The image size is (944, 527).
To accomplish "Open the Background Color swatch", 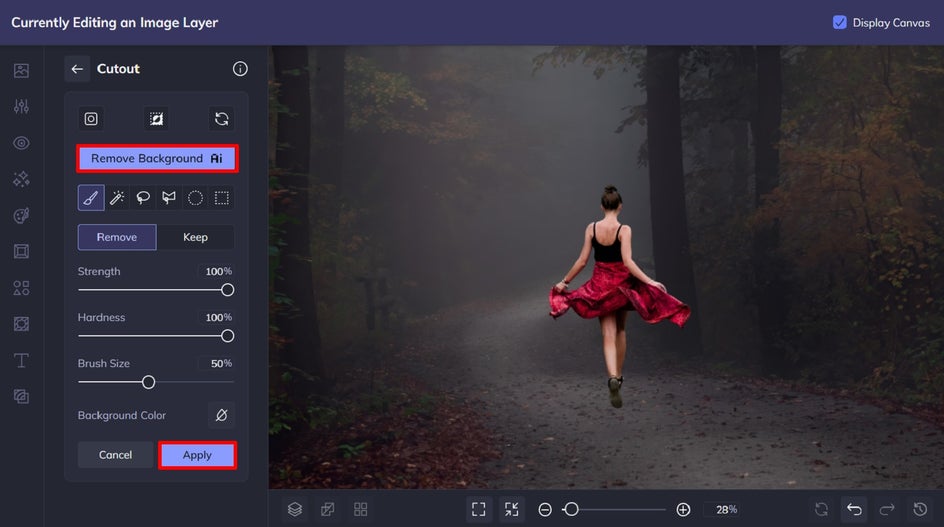I will click(222, 415).
